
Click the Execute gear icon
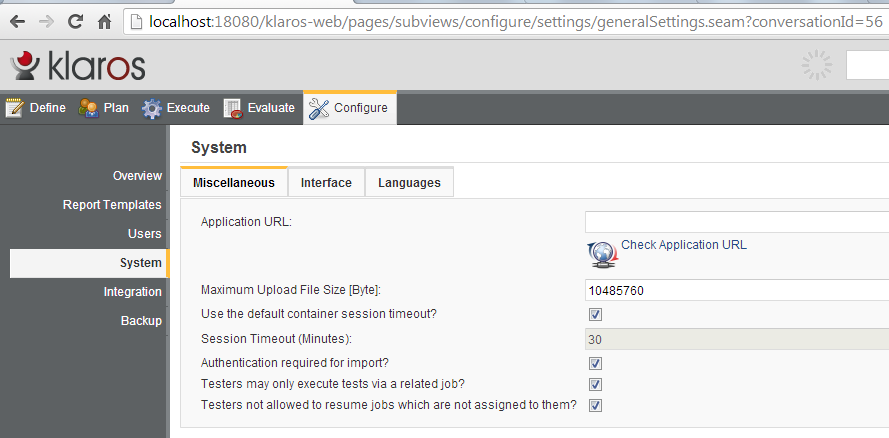[151, 108]
